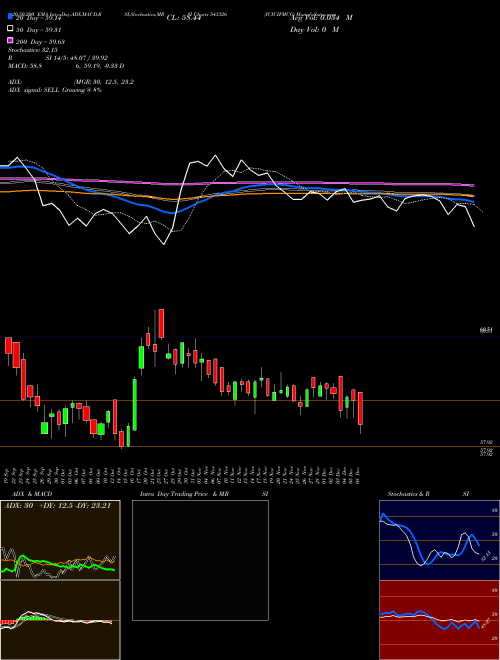Click the RSI 14/5 value line
The width and height of the screenshot is (500, 660).
tap(58, 58)
